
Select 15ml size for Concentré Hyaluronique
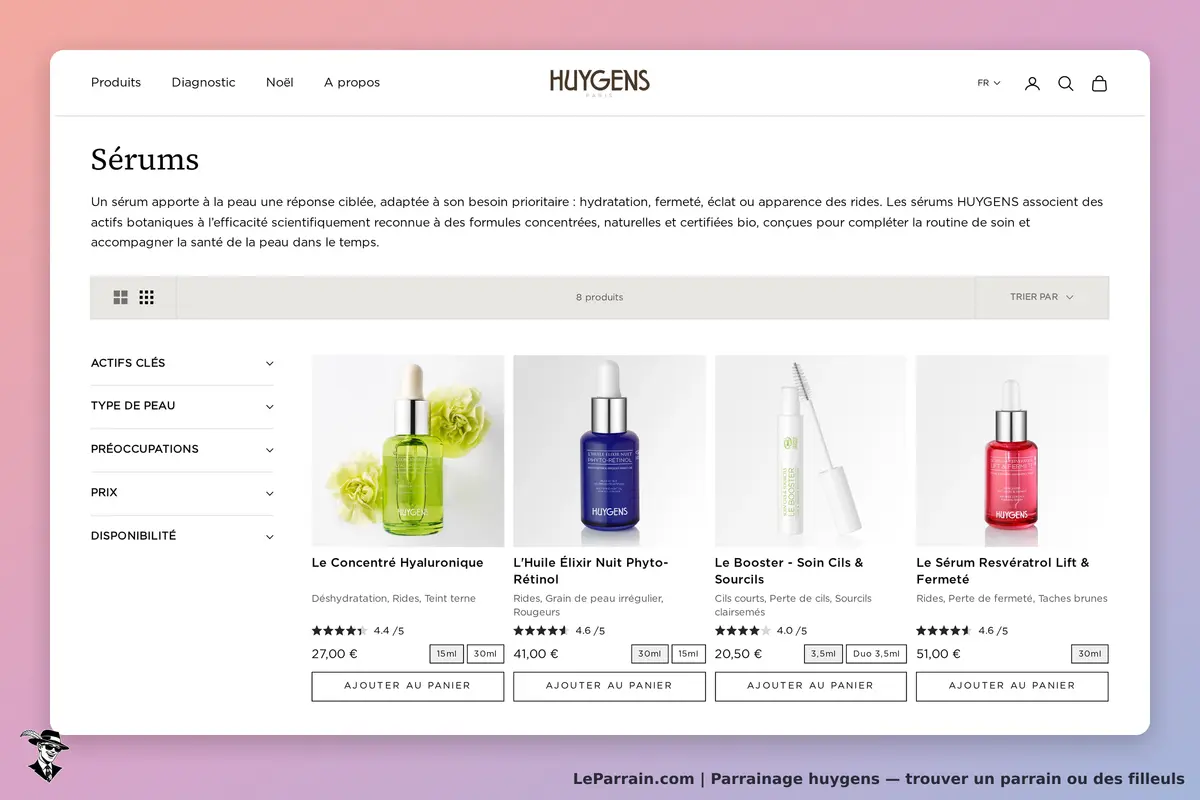[447, 654]
